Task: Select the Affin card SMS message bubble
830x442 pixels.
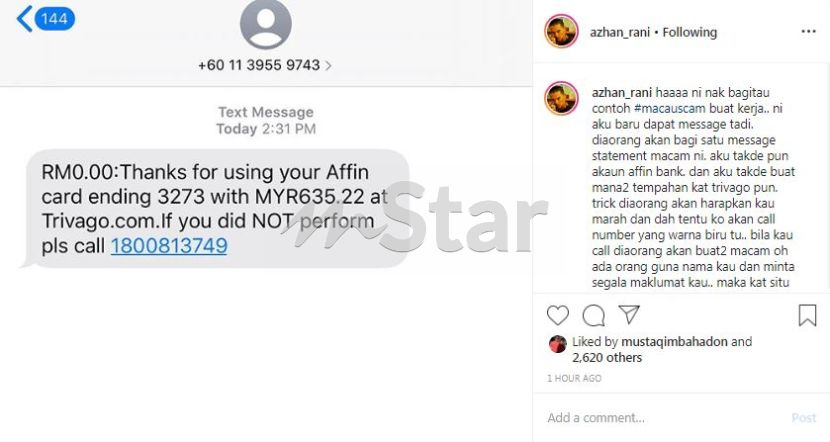Action: click(x=217, y=209)
